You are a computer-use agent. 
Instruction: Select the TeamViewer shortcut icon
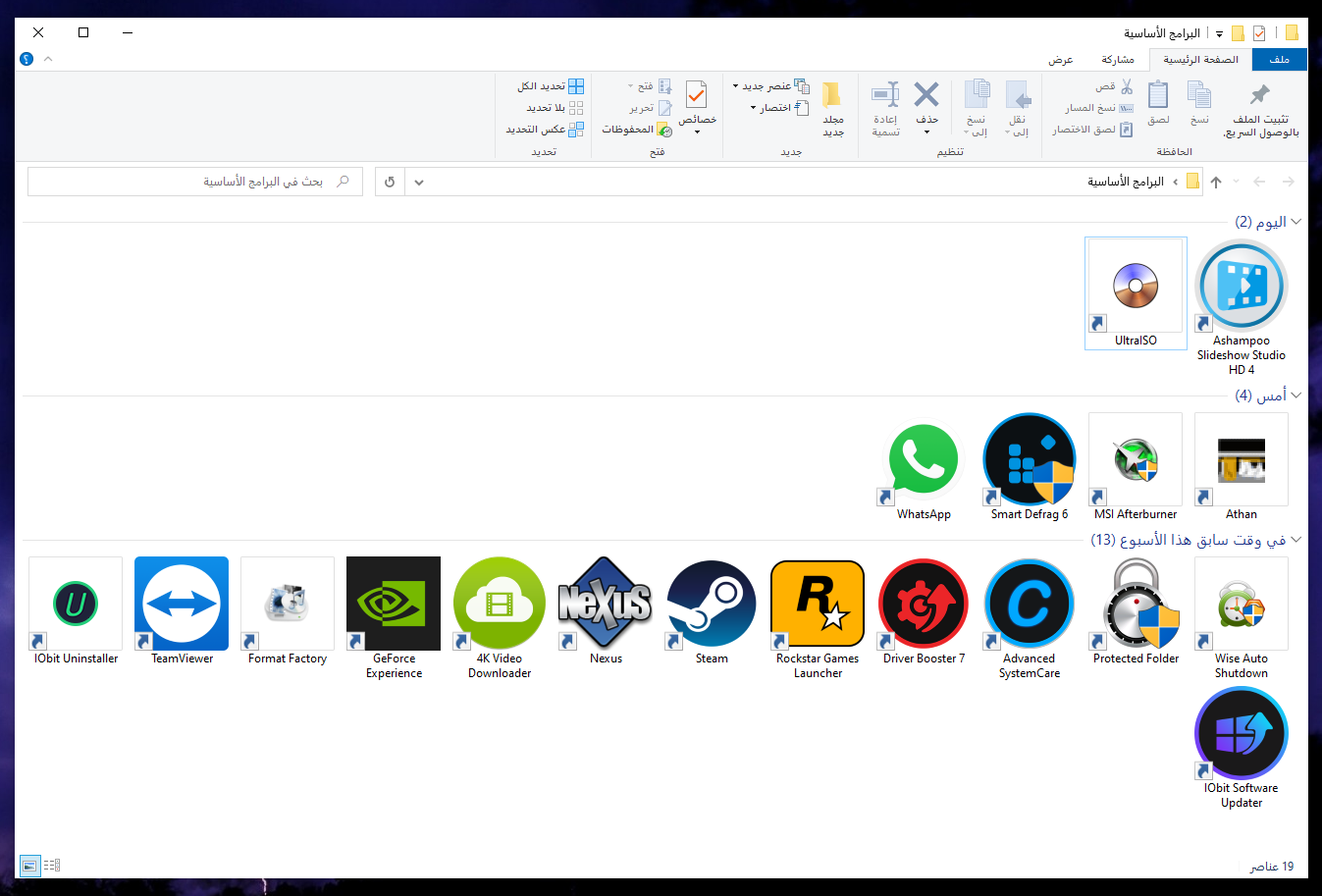pos(182,604)
